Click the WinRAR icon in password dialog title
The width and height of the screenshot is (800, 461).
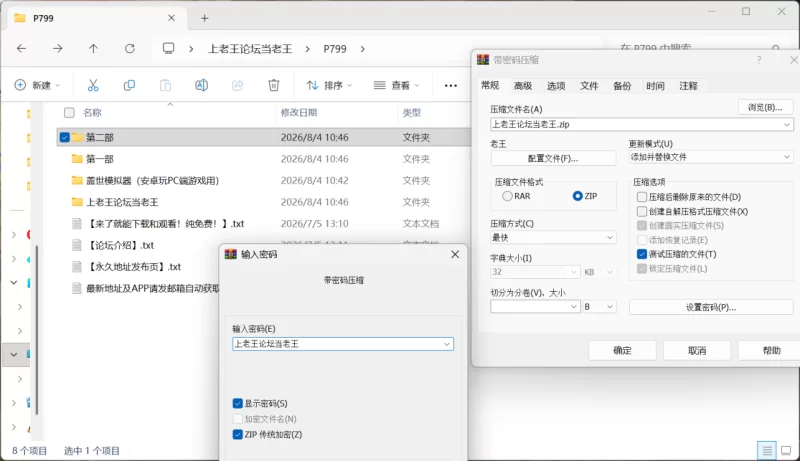coord(231,254)
